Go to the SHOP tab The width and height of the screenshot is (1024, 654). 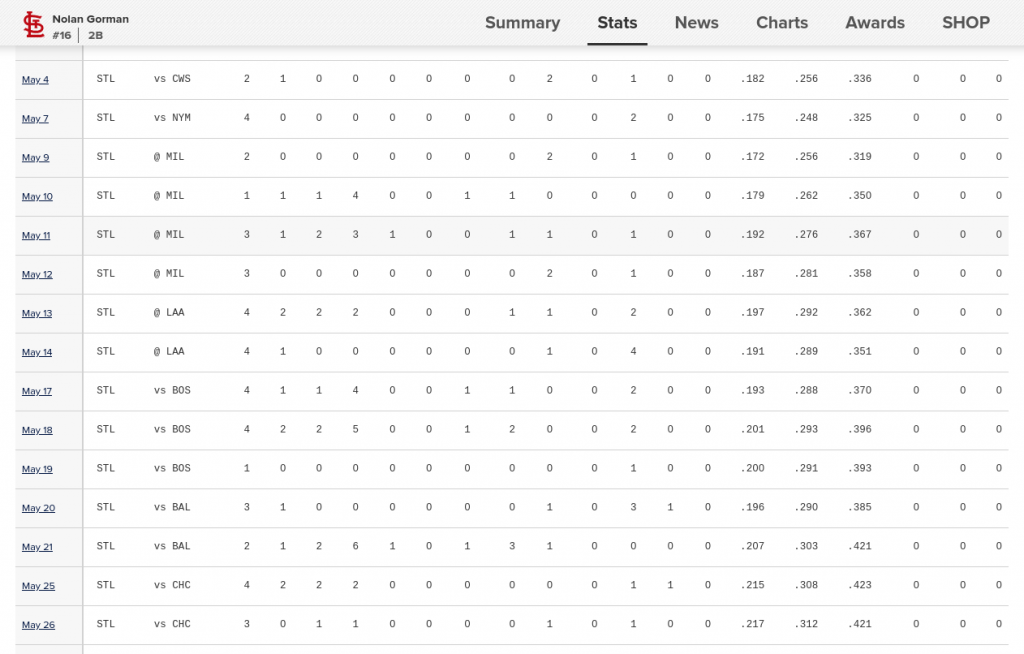(965, 23)
